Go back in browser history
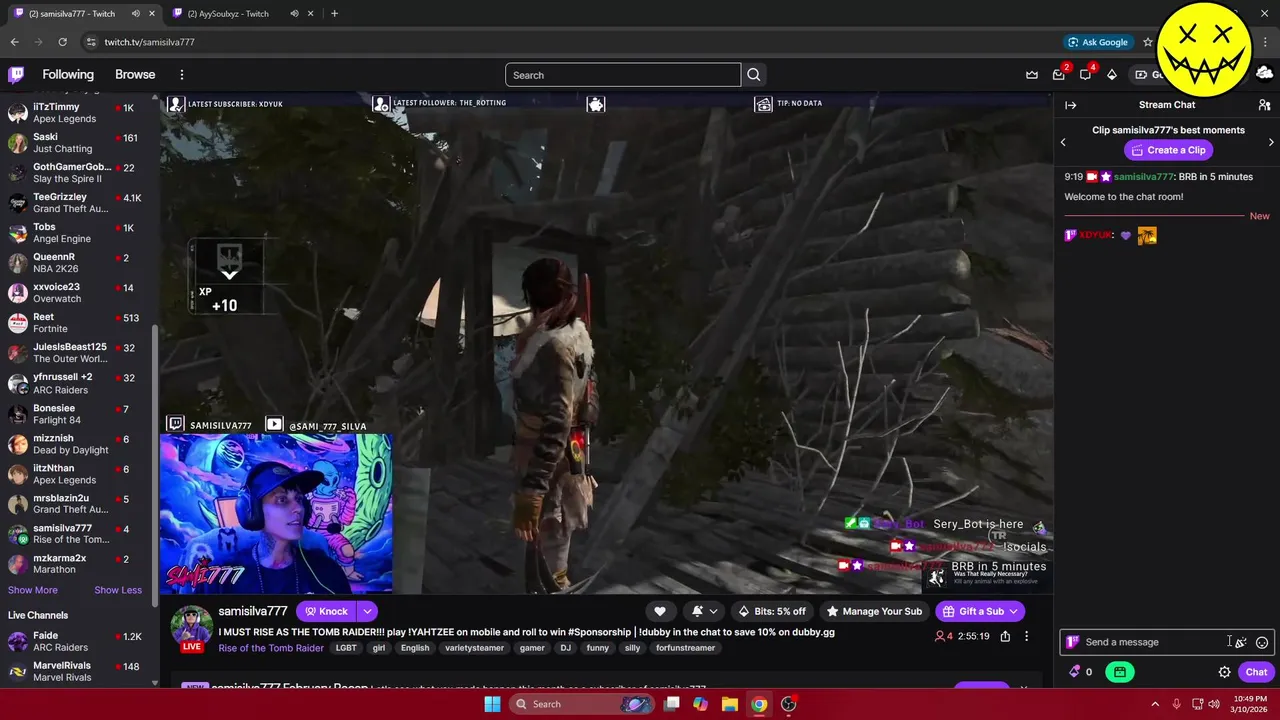This screenshot has height=720, width=1280. pyautogui.click(x=14, y=42)
